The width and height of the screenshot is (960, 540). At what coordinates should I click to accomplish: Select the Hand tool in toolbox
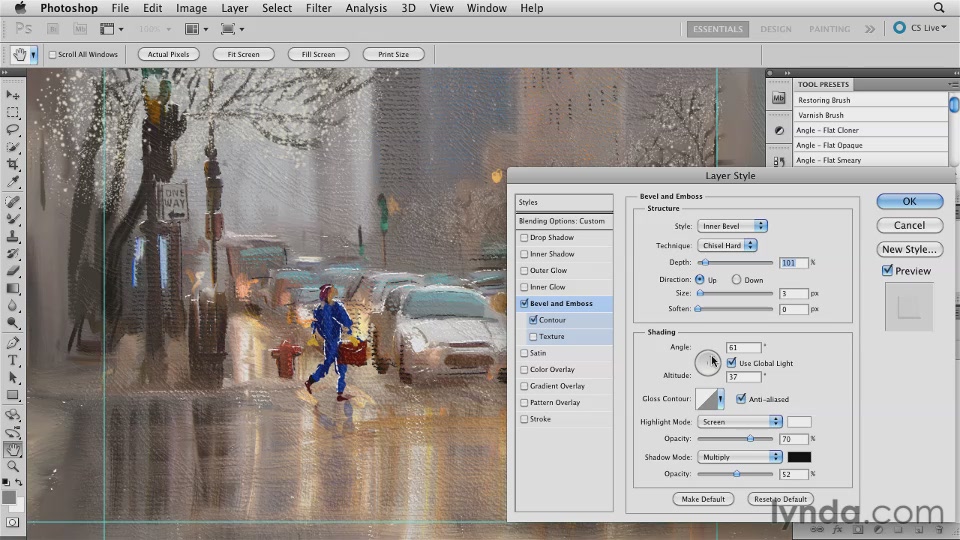[x=12, y=450]
